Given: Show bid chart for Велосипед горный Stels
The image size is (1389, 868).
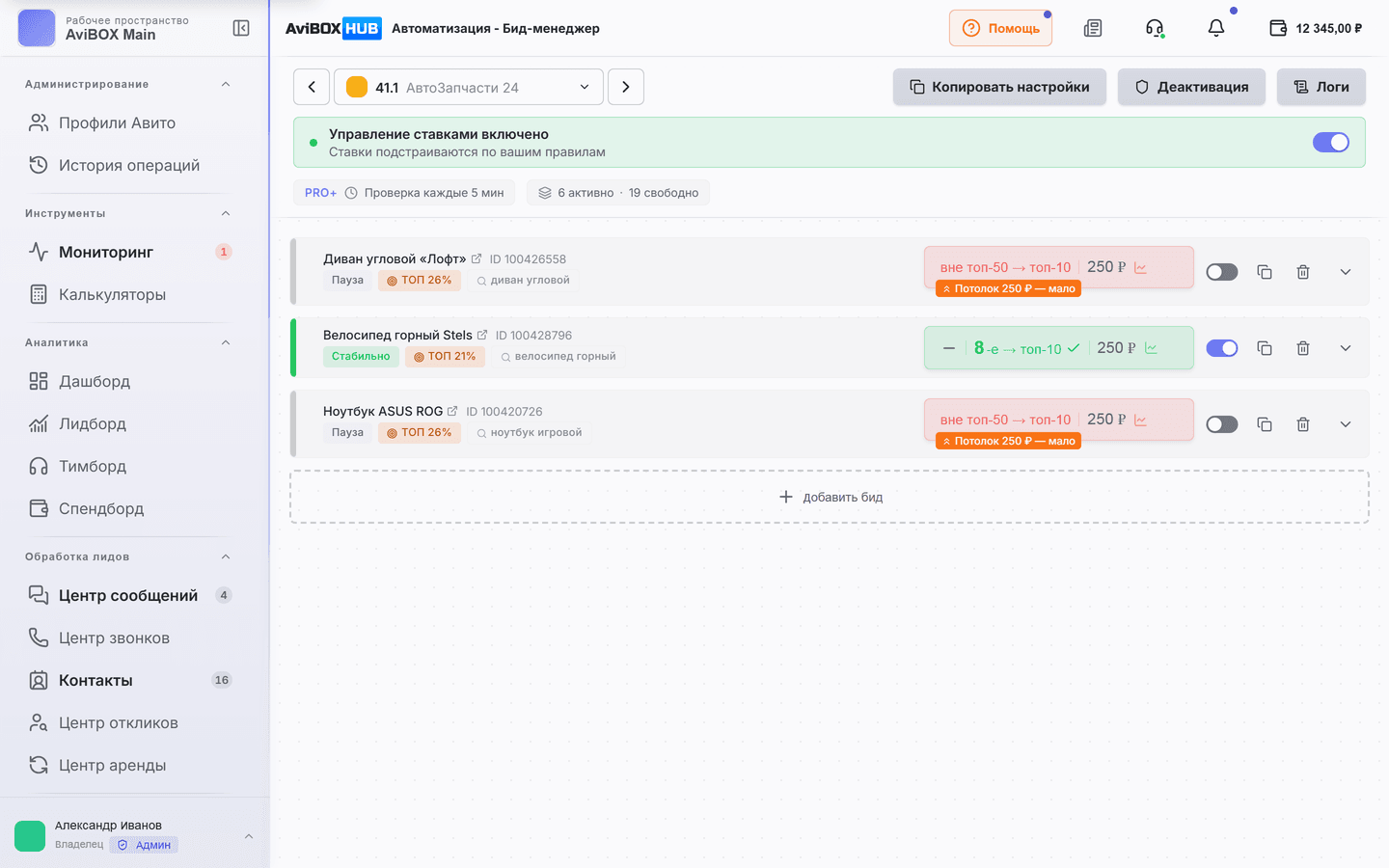Looking at the screenshot, I should tap(1151, 348).
